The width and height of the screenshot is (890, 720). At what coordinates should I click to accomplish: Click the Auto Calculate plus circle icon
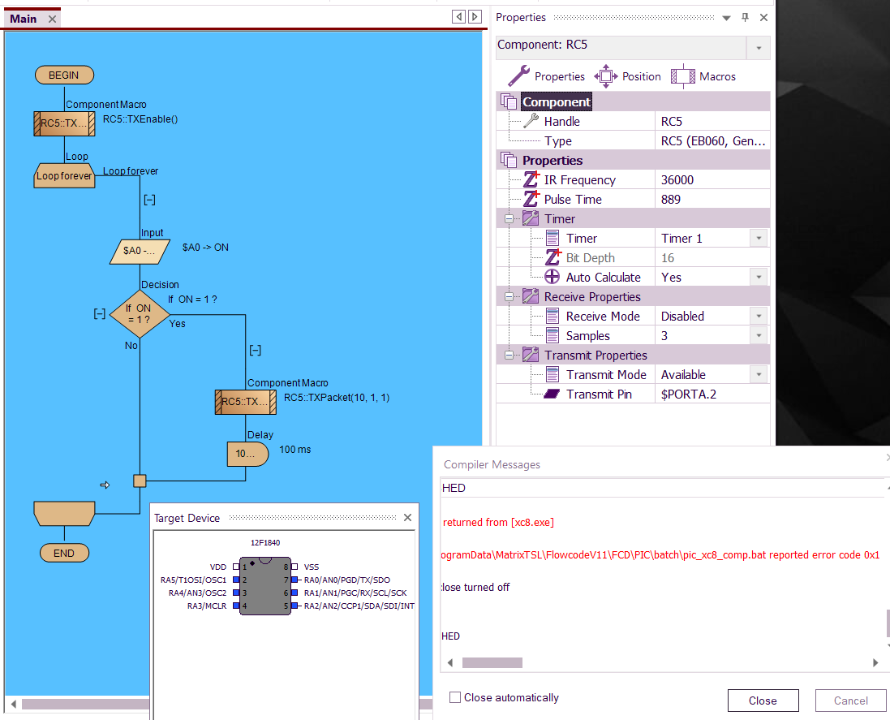point(552,277)
